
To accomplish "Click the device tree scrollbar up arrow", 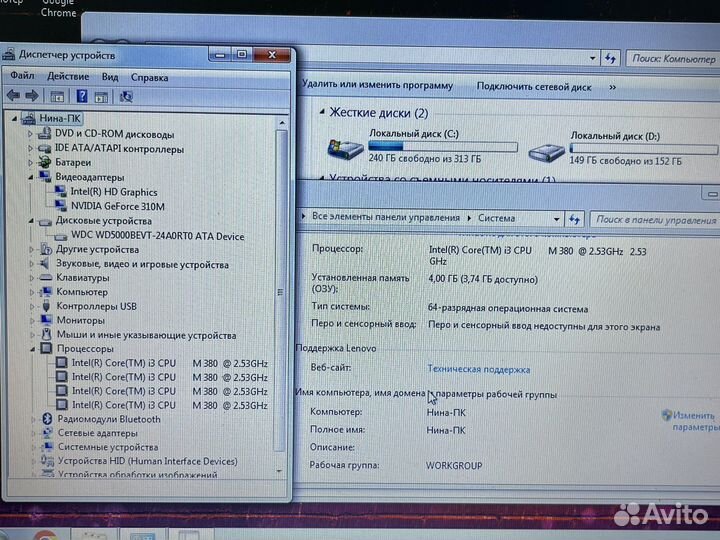I will [281, 123].
